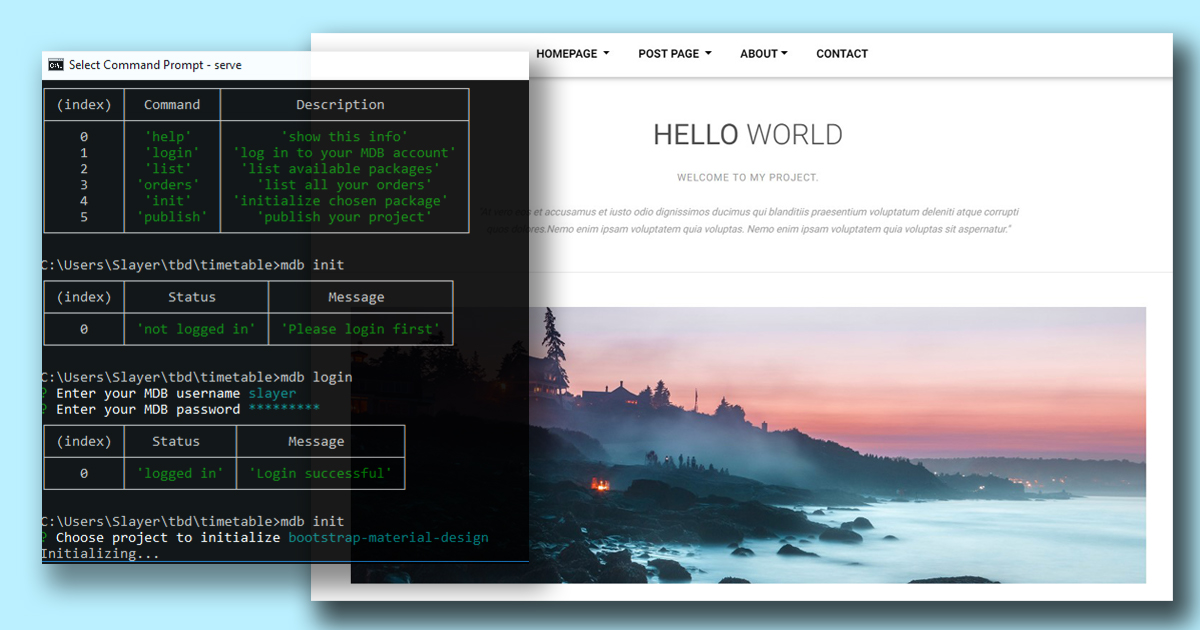
Task: Click 'publish your project' description
Action: pos(344,217)
